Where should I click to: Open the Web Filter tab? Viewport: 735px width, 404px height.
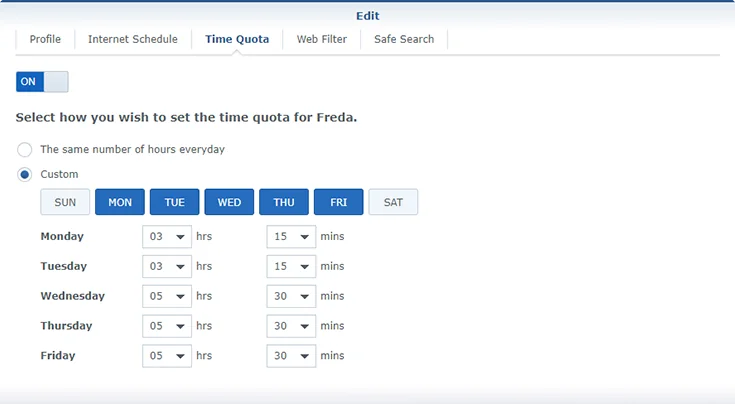click(321, 39)
